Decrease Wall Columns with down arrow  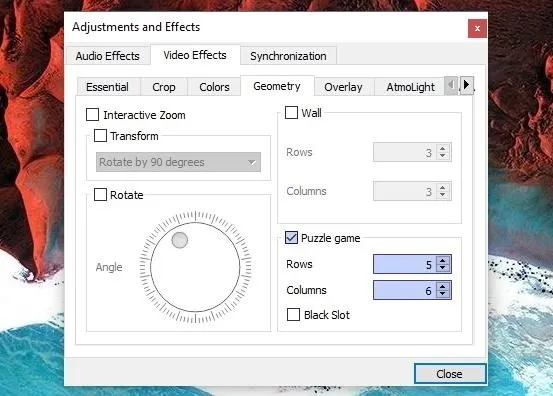tap(443, 195)
